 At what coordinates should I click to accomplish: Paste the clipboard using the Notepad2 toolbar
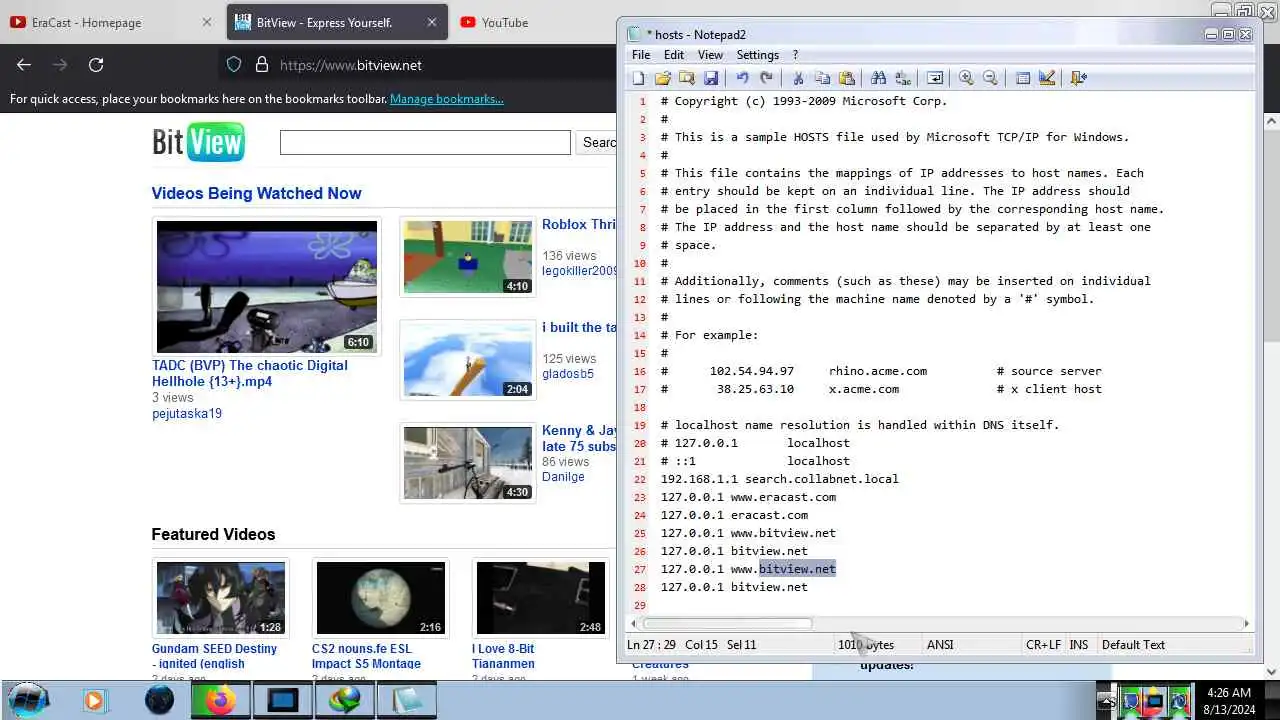(x=847, y=78)
